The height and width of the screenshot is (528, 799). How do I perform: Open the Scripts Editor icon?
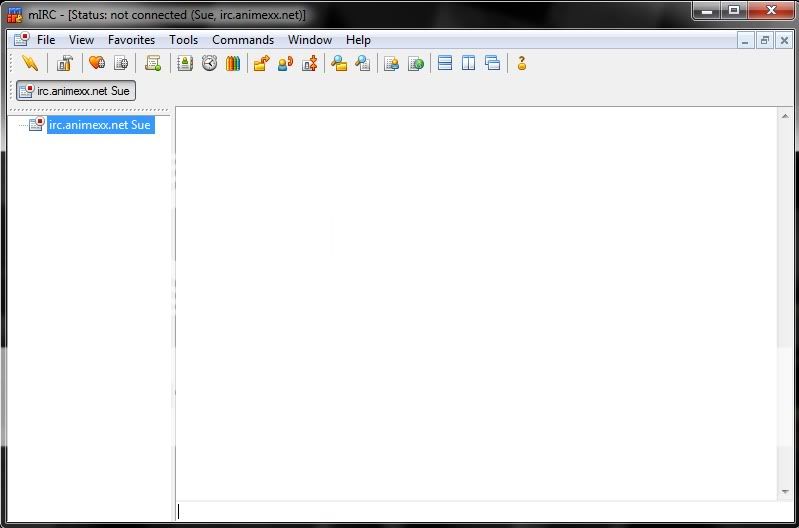click(152, 63)
